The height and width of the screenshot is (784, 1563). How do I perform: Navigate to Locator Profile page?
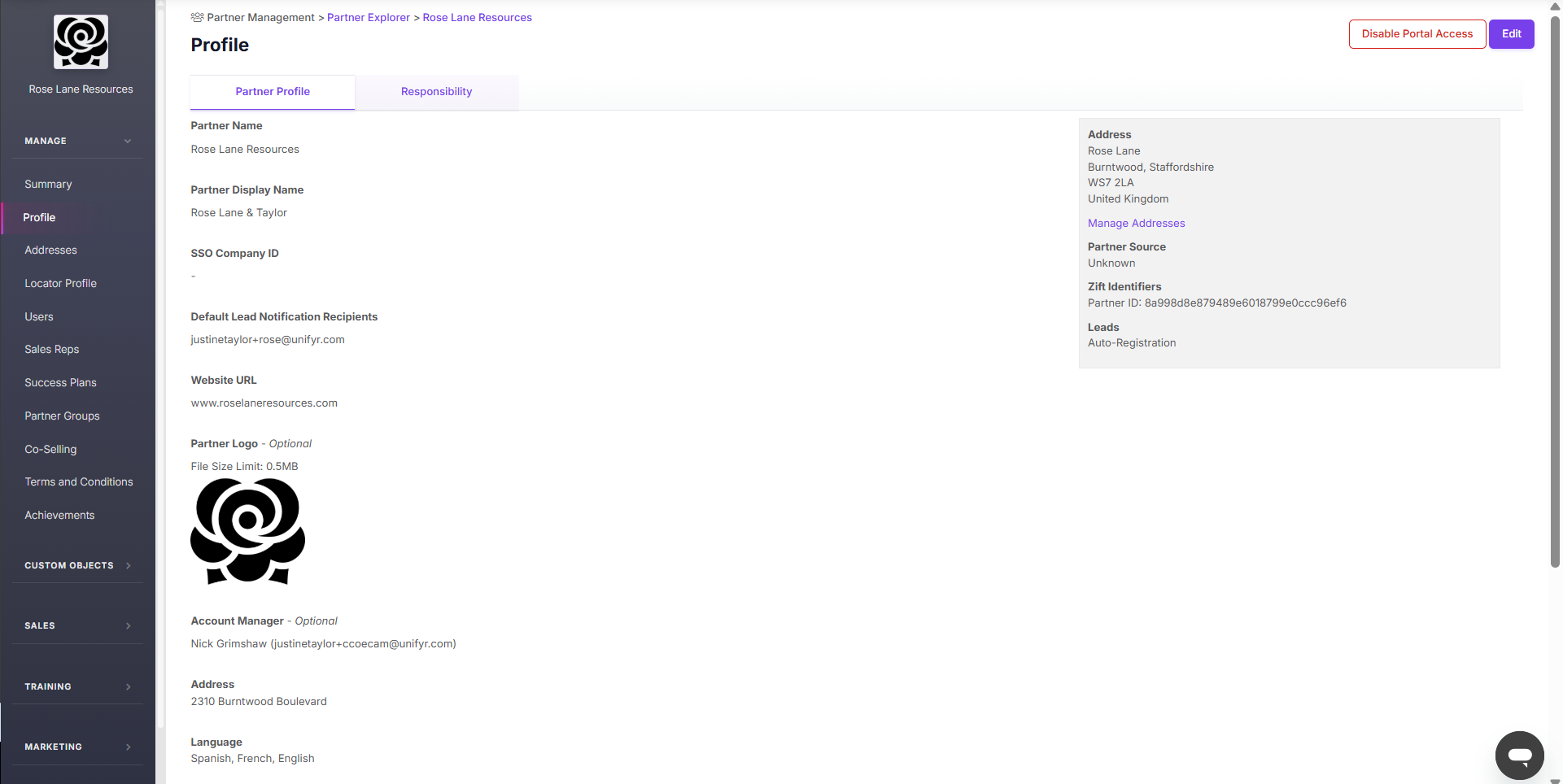tap(60, 284)
